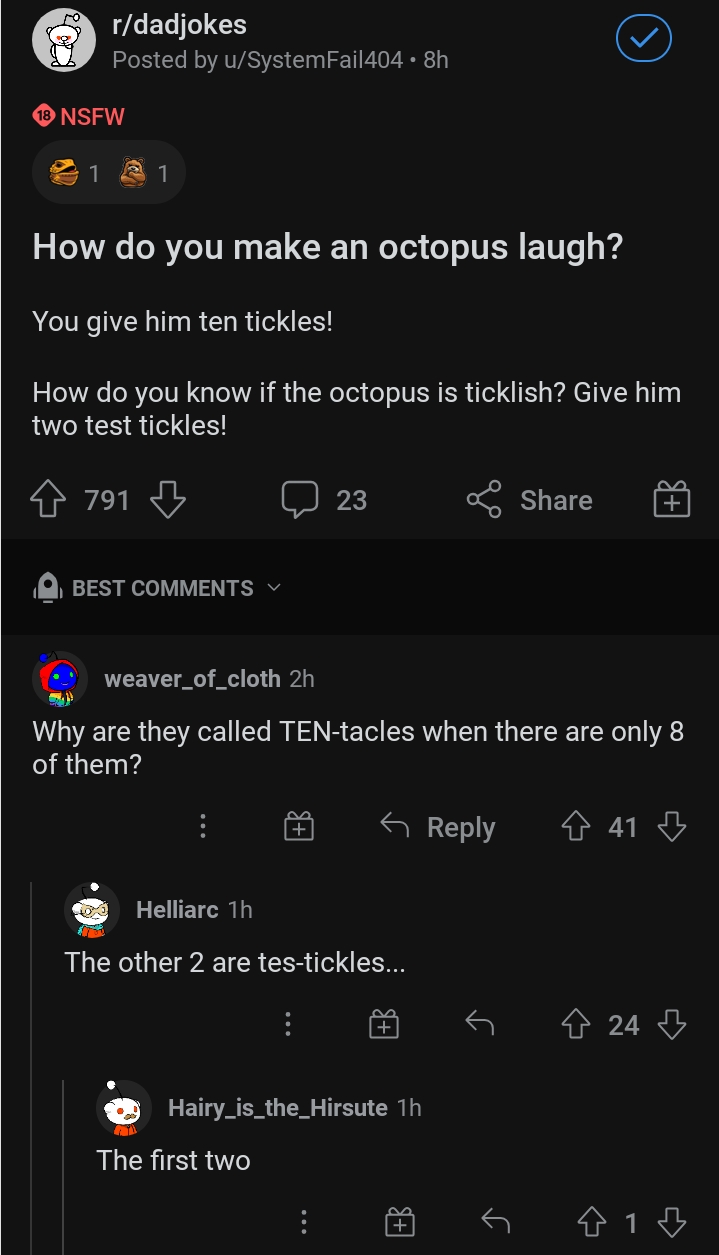Screen dimensions: 719x1255
Task: Downvote weaver_of_cloth's comment
Action: (672, 826)
